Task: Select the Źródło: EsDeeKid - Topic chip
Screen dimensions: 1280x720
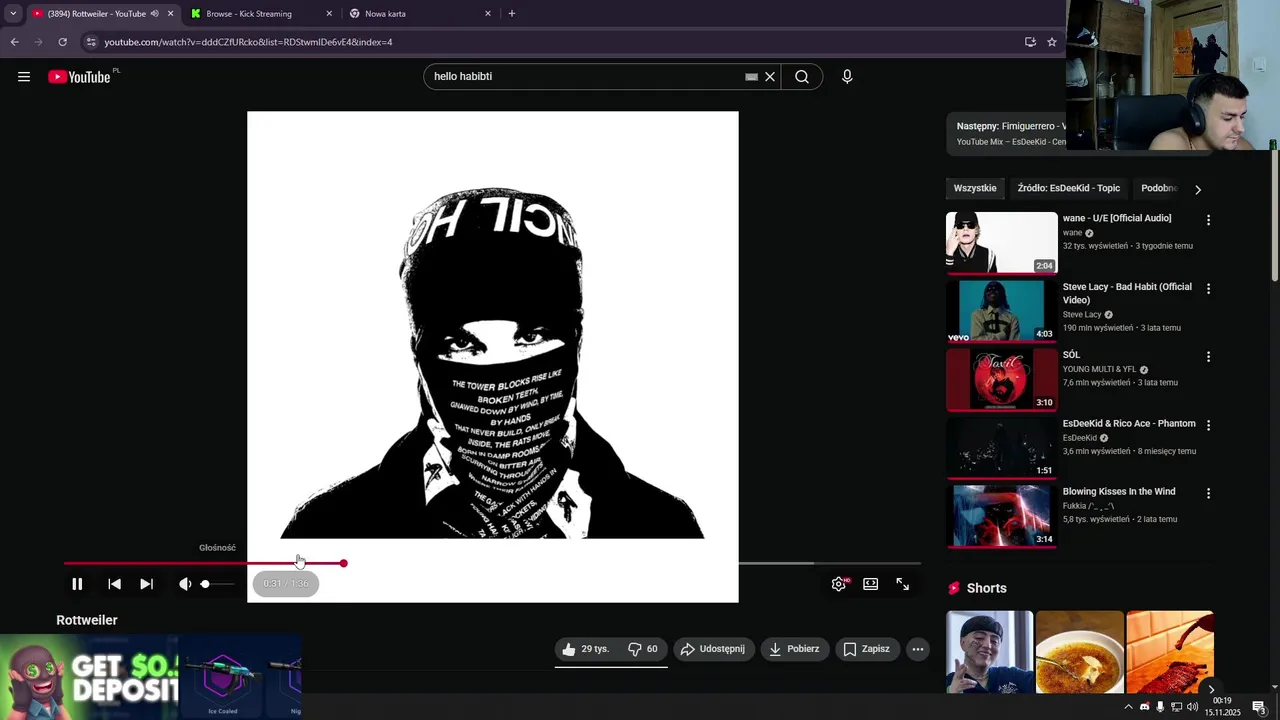Action: (x=1069, y=188)
